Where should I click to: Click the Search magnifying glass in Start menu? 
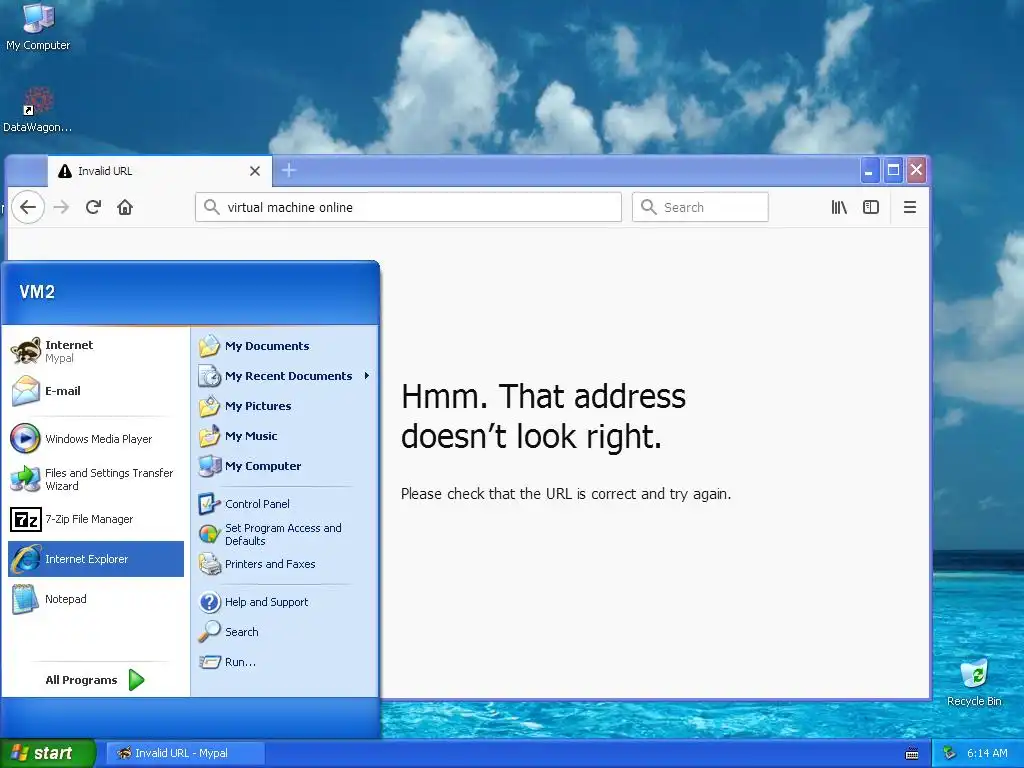point(210,632)
